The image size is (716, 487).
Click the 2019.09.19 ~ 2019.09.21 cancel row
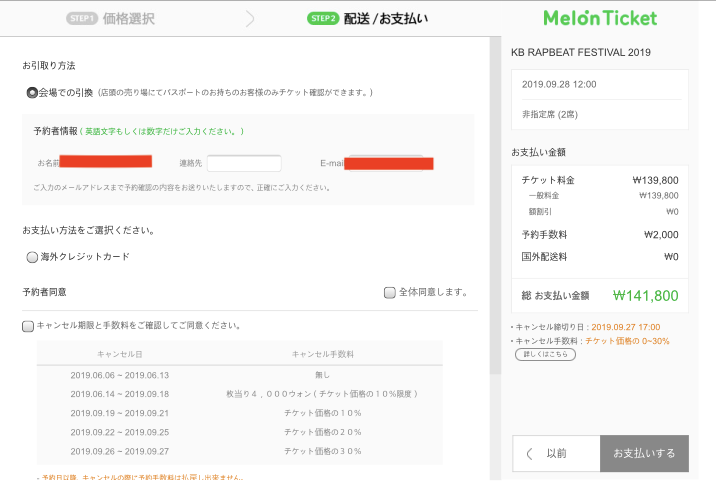(240, 413)
